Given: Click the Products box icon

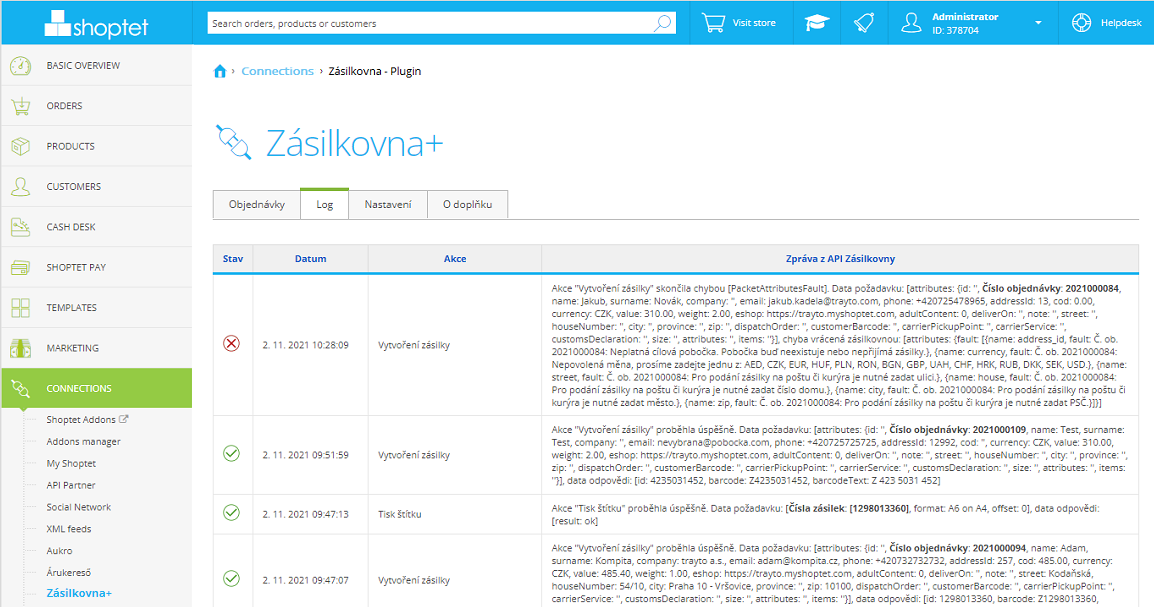Looking at the screenshot, I should tap(21, 146).
